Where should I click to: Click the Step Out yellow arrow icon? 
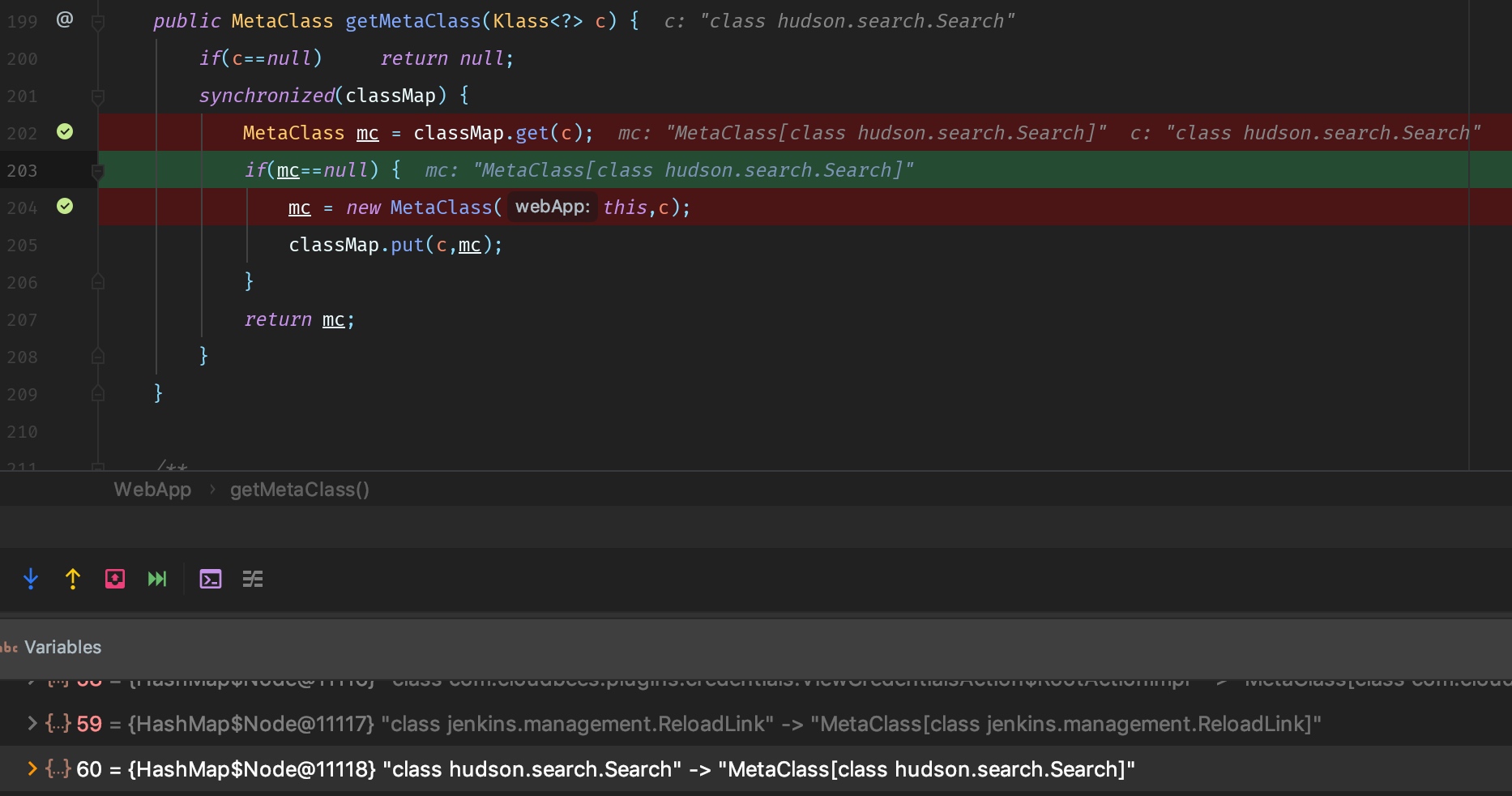tap(73, 579)
